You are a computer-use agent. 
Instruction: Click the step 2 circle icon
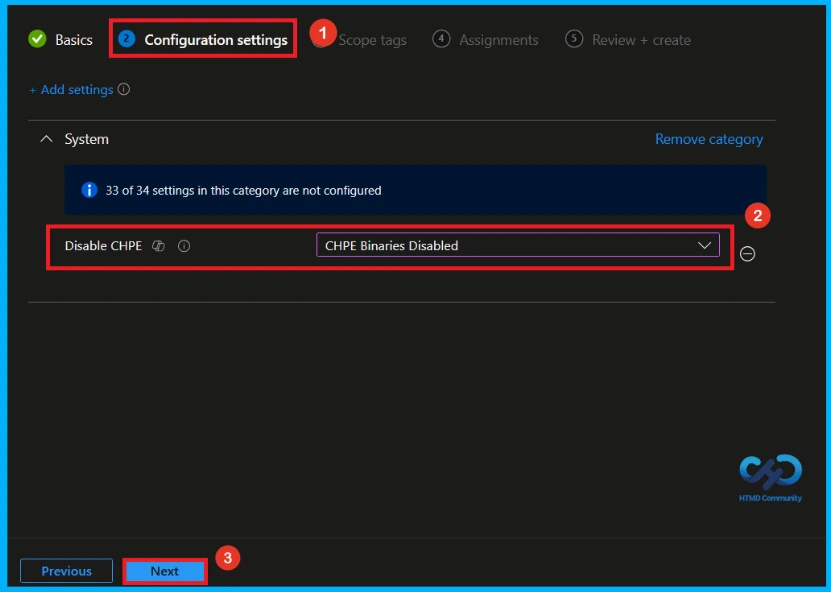click(127, 39)
